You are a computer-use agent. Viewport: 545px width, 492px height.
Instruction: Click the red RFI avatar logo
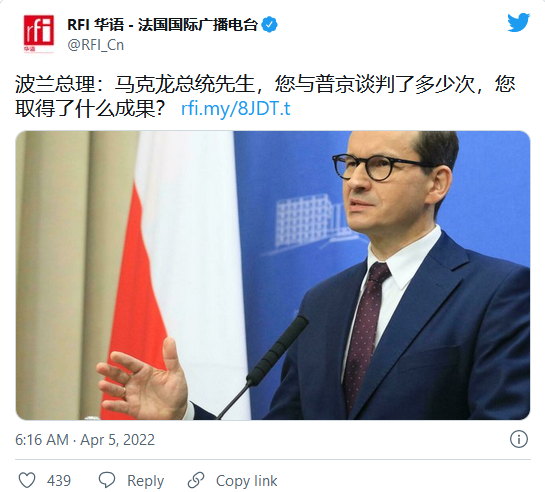pyautogui.click(x=39, y=34)
